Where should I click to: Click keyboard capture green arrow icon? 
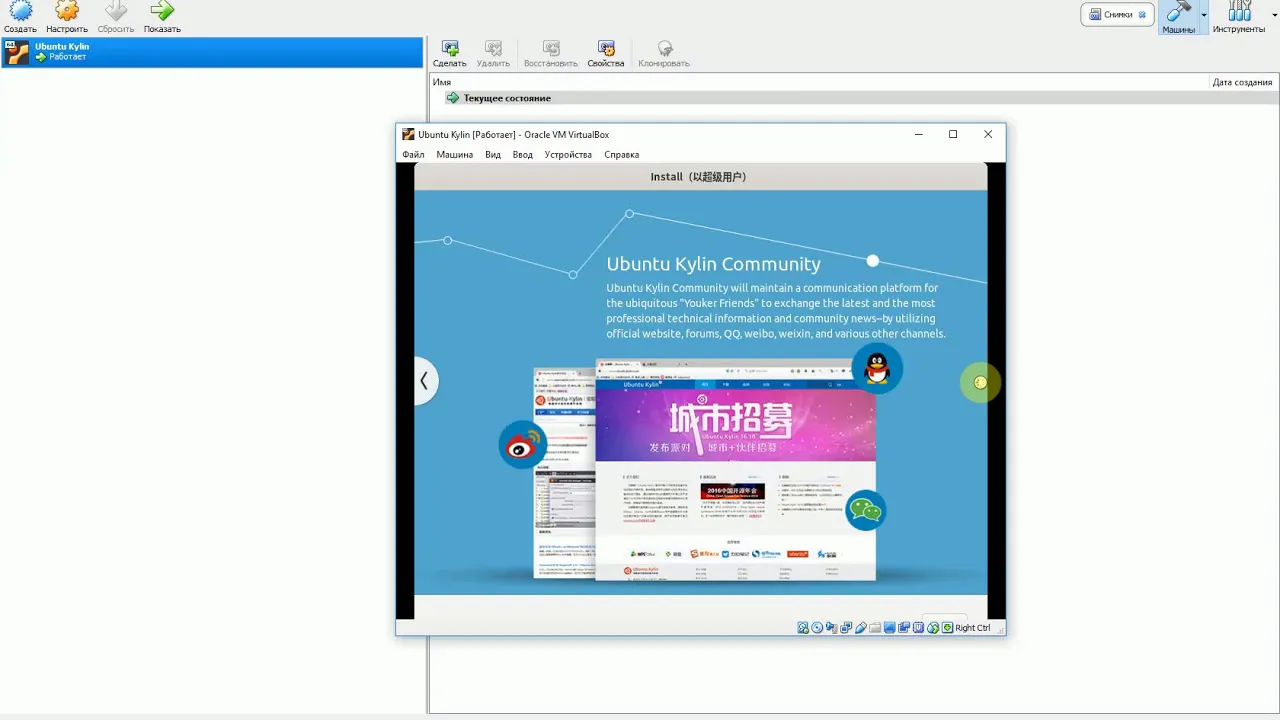click(x=947, y=628)
